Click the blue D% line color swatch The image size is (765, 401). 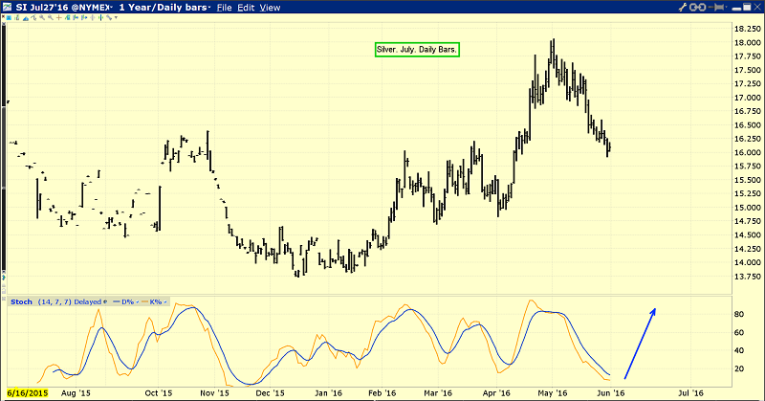[x=116, y=301]
